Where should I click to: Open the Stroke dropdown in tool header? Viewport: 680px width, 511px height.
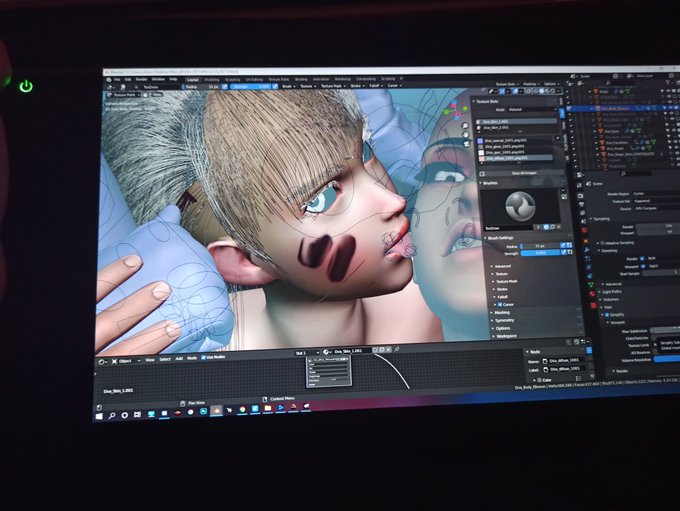tap(356, 86)
